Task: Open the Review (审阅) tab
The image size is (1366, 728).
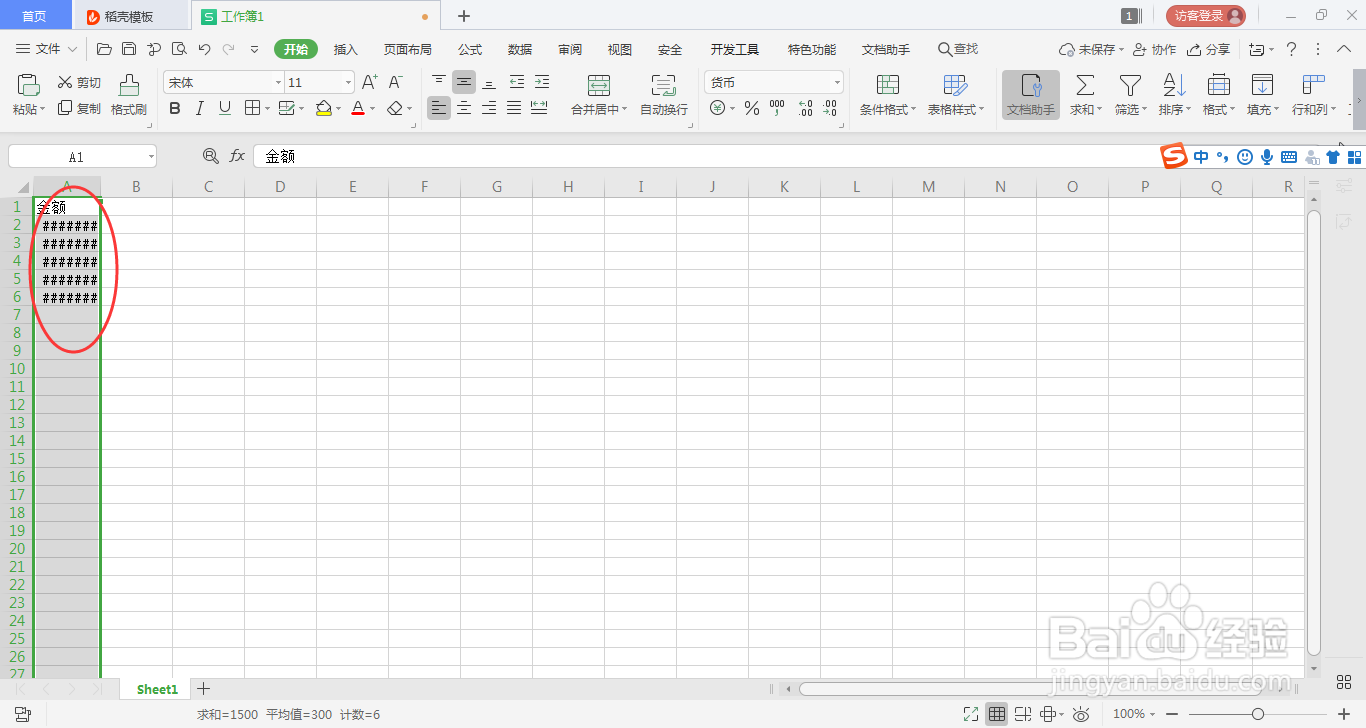Action: [x=570, y=49]
